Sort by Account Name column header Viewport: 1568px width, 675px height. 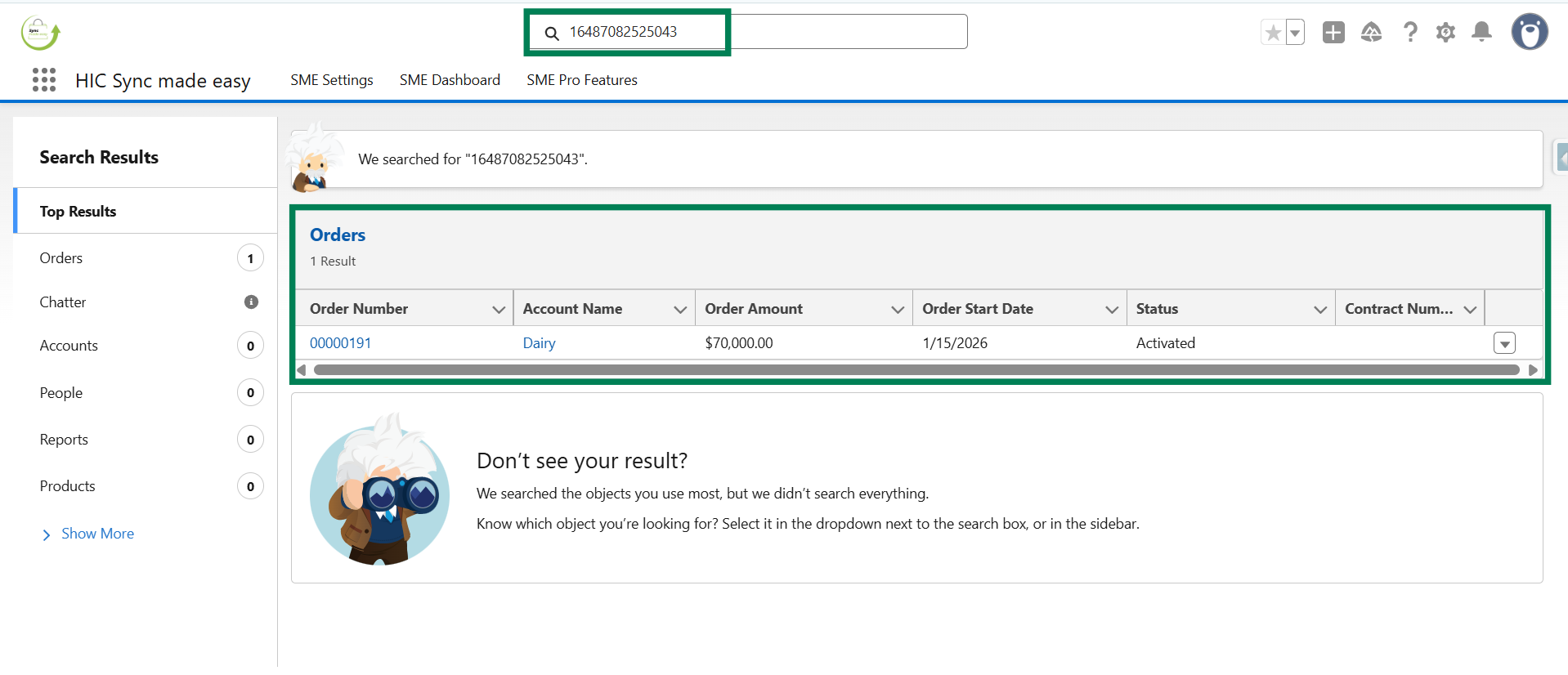click(572, 309)
